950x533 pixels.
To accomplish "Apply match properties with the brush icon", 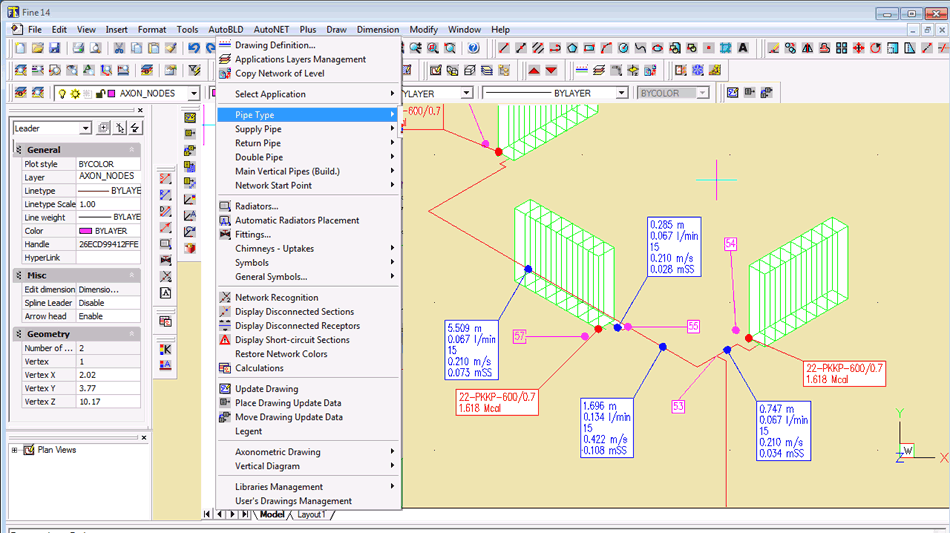I will click(x=171, y=48).
